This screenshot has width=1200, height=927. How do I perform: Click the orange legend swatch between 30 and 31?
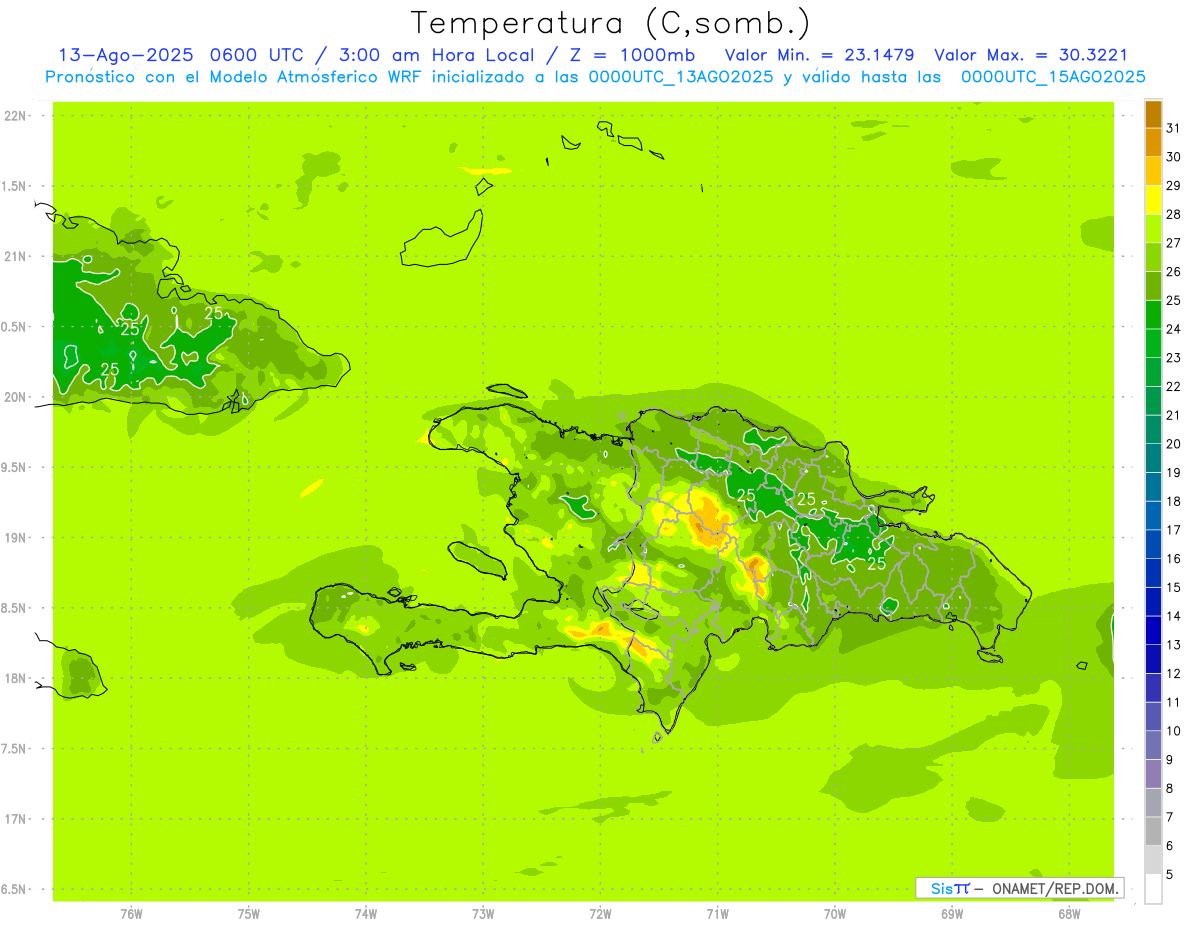[1153, 142]
